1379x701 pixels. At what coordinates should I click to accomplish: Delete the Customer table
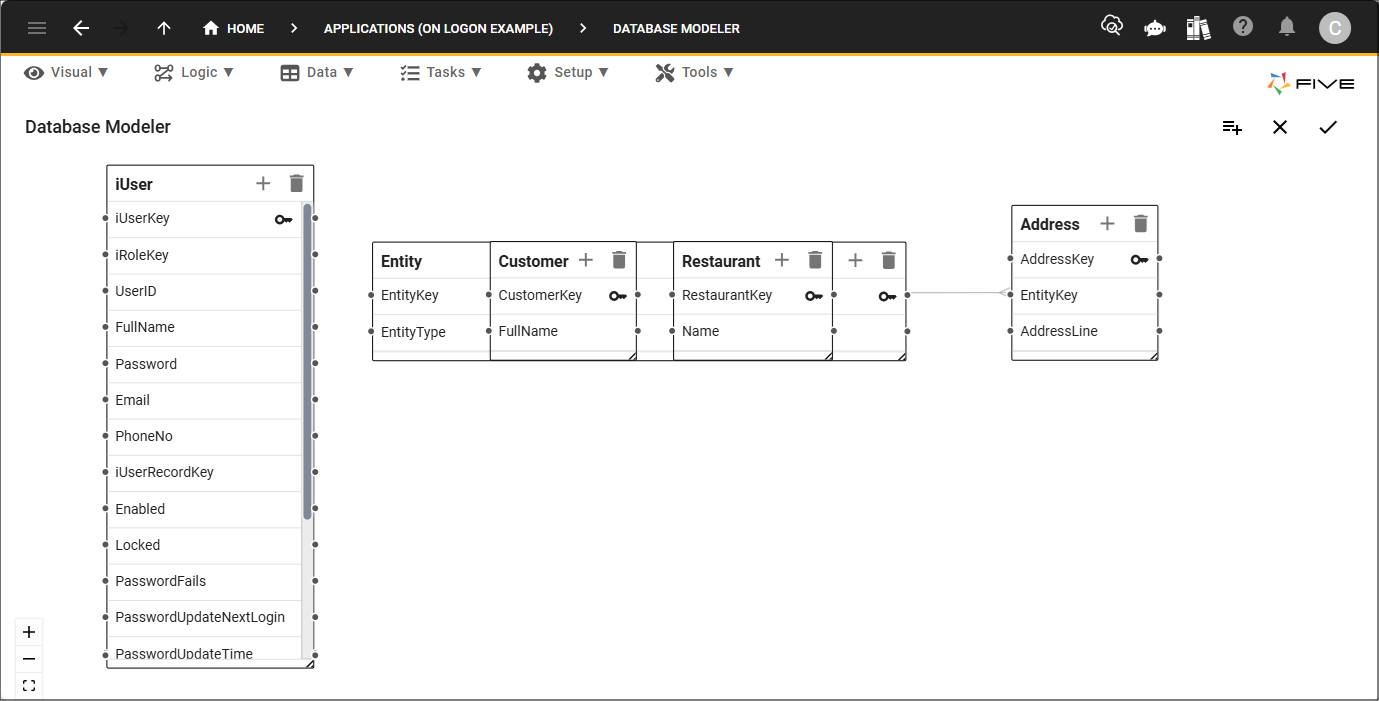tap(619, 260)
